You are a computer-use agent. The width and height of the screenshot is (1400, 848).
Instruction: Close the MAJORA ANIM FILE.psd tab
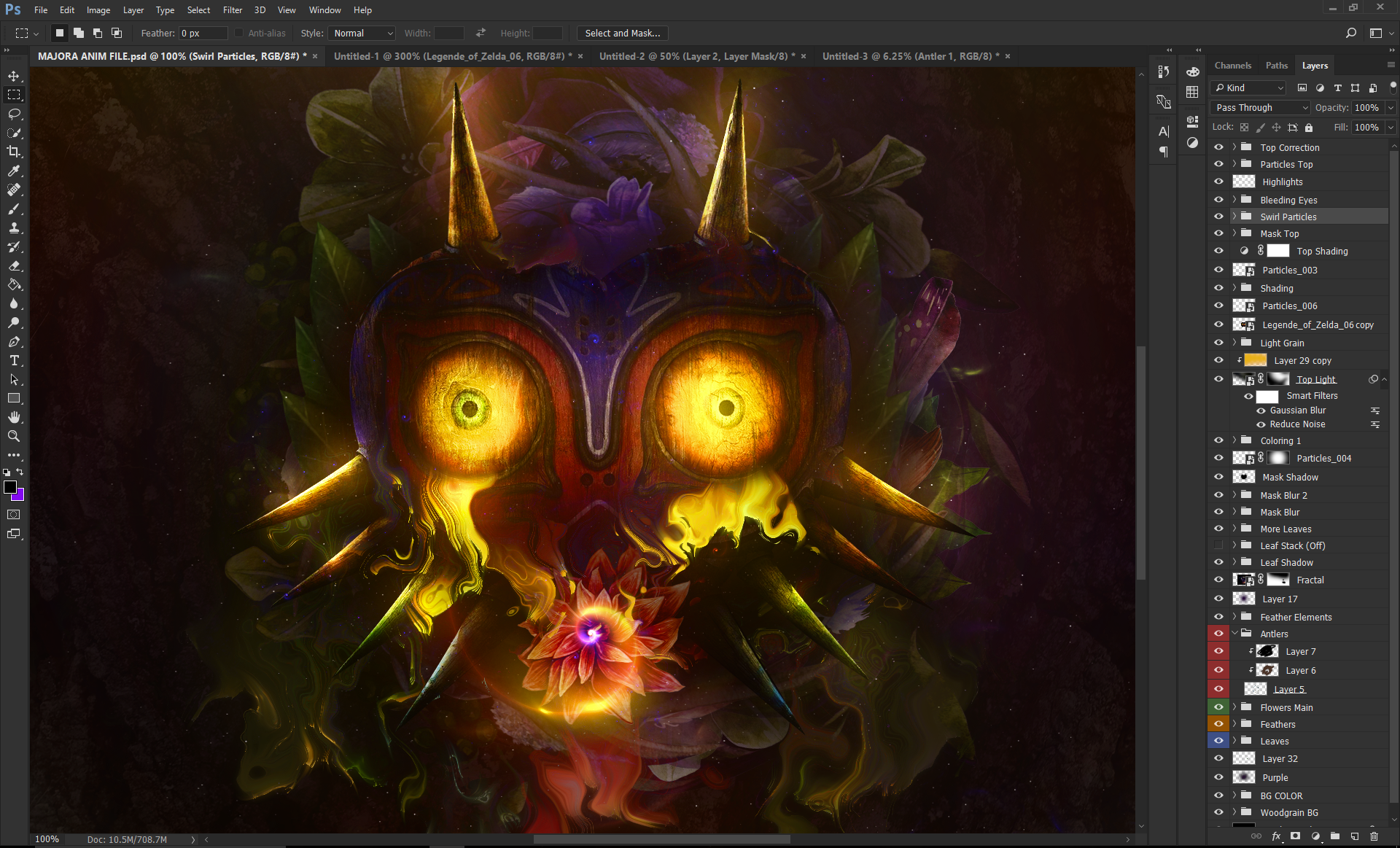click(x=315, y=56)
